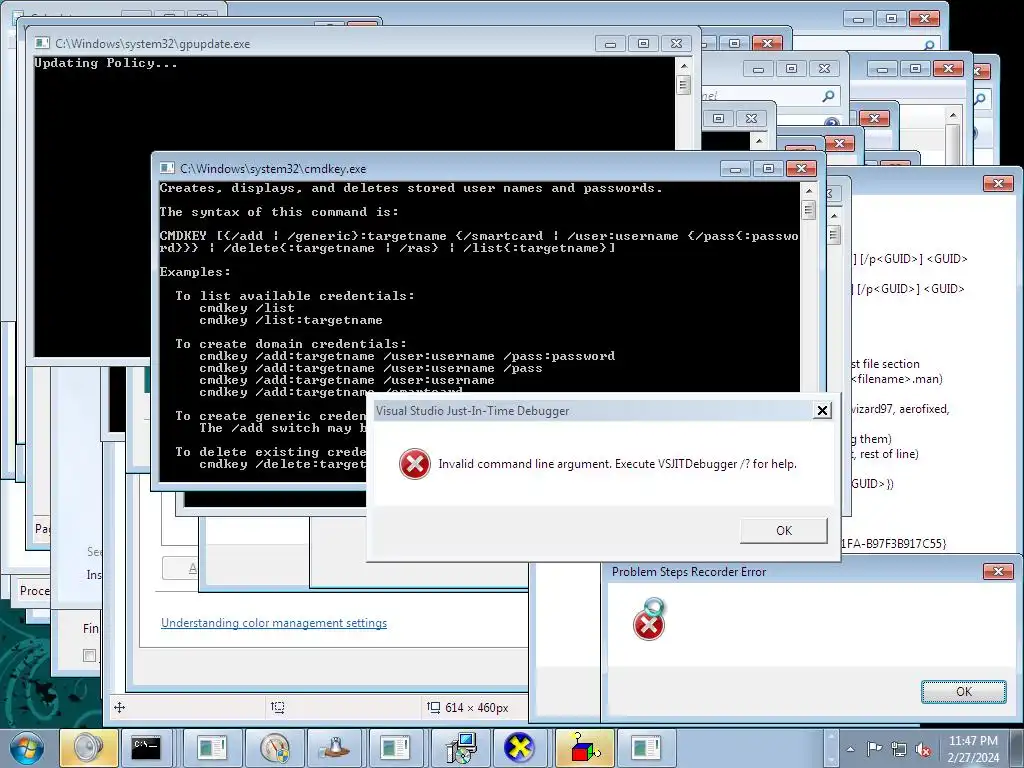Click the gpupdate.exe scrollbar thumb
Screen dimensions: 1024x768
(x=684, y=85)
